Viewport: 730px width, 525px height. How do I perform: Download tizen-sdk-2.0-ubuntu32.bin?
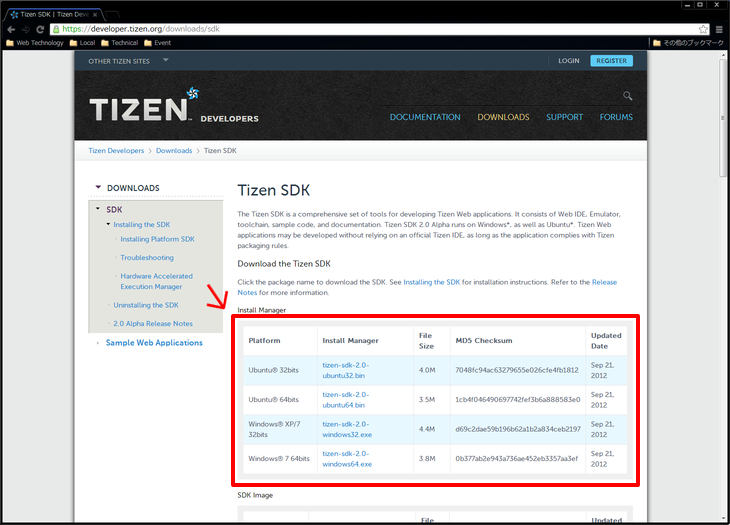(x=345, y=370)
